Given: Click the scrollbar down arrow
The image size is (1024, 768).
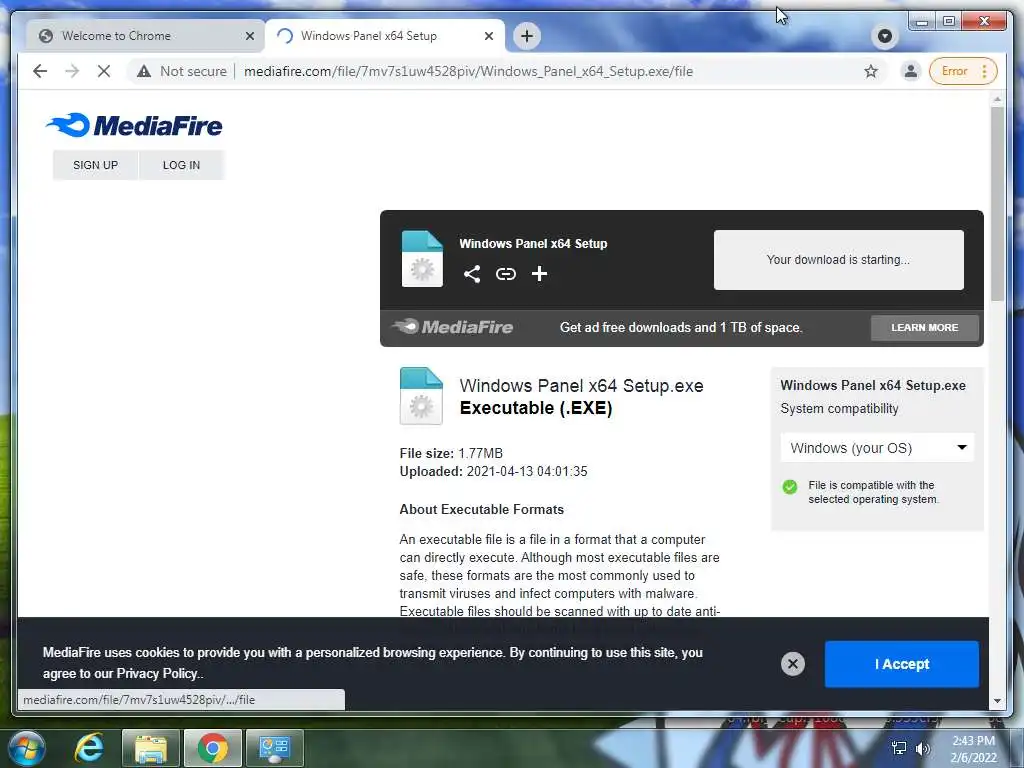Looking at the screenshot, I should pyautogui.click(x=997, y=701).
